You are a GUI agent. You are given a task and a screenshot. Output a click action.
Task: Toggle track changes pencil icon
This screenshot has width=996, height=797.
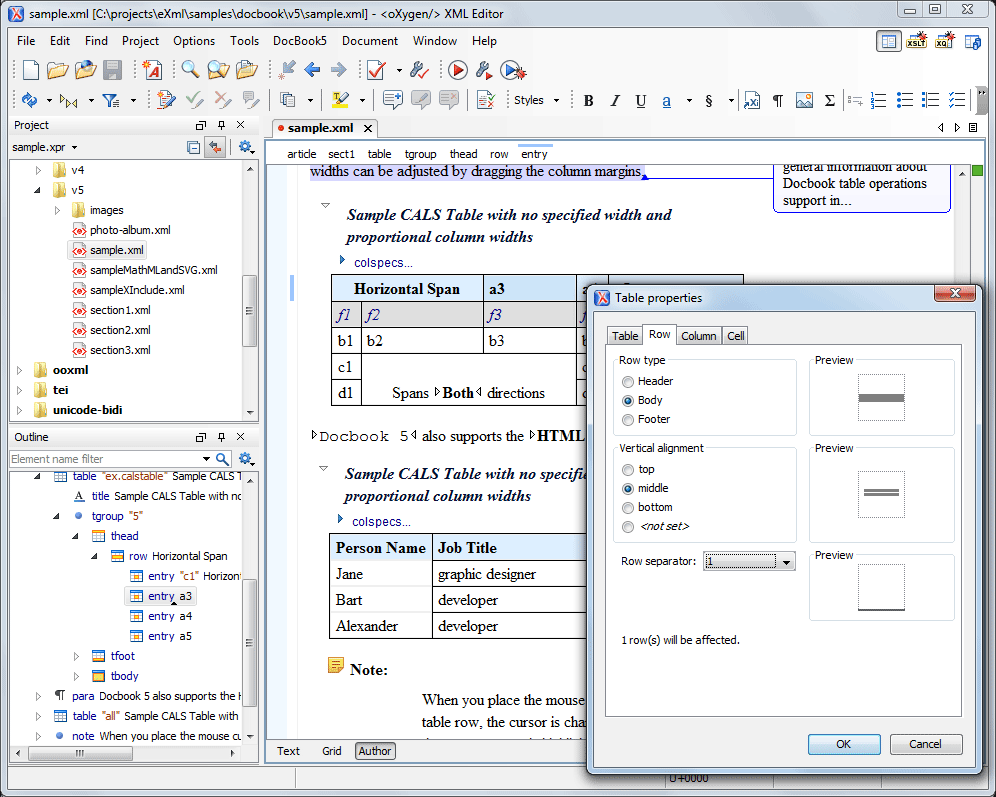166,100
